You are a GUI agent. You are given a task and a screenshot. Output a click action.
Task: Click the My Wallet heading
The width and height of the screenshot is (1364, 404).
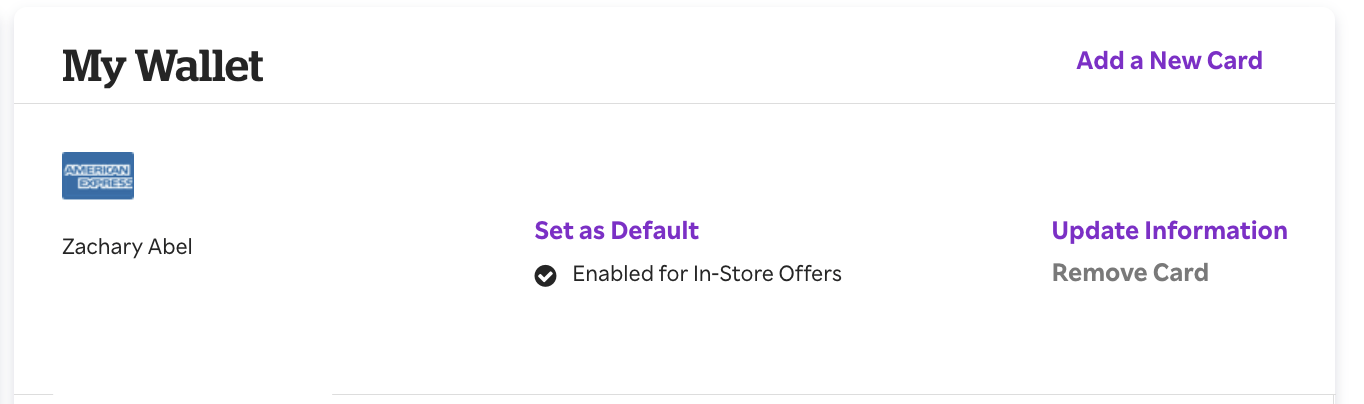point(163,66)
